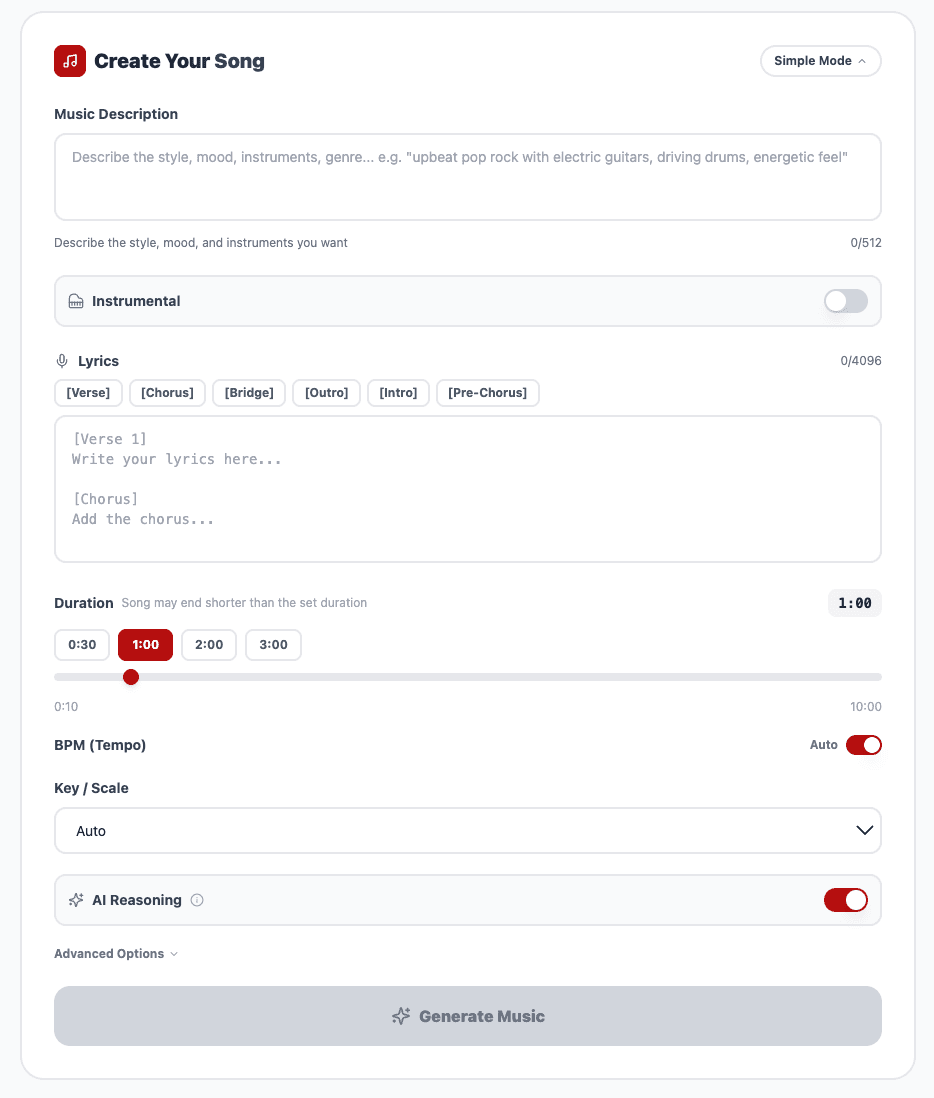Click the sparkle icon beside AI Reasoning
934x1098 pixels.
(x=76, y=900)
